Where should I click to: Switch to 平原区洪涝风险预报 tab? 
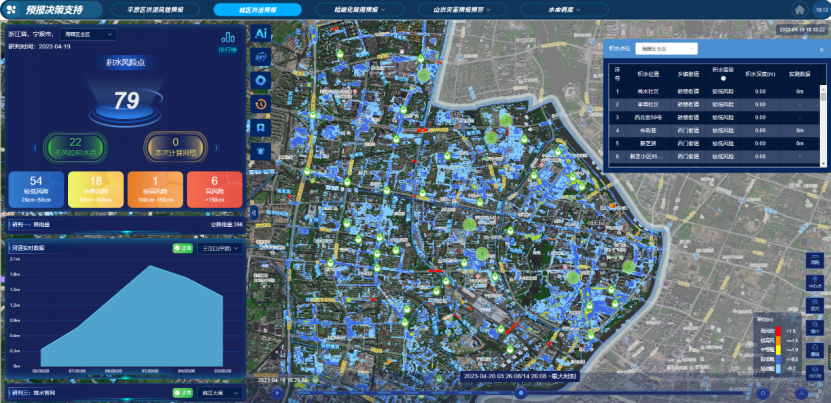[x=156, y=10]
